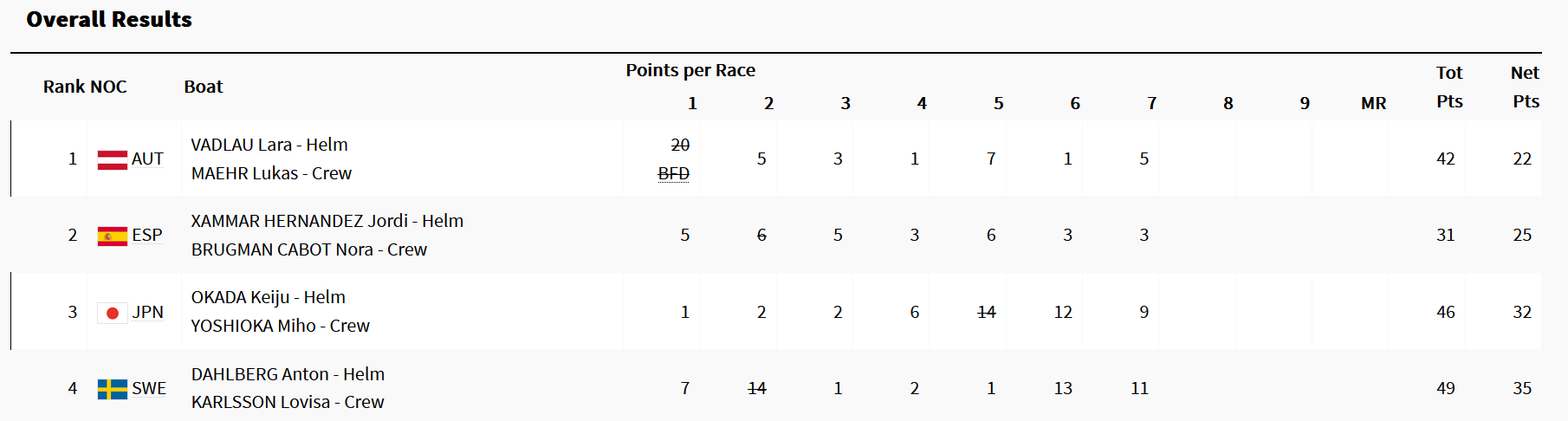Select DAHLBERG Anton - Helm name
Viewport: 1568px width, 421px height.
point(288,374)
